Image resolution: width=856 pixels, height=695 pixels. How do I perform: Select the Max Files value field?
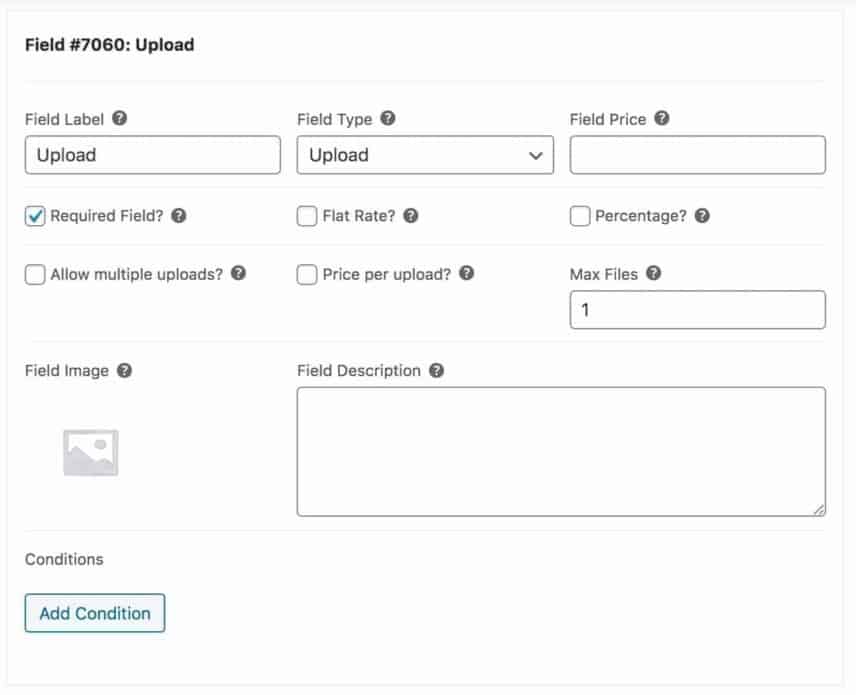tap(697, 309)
